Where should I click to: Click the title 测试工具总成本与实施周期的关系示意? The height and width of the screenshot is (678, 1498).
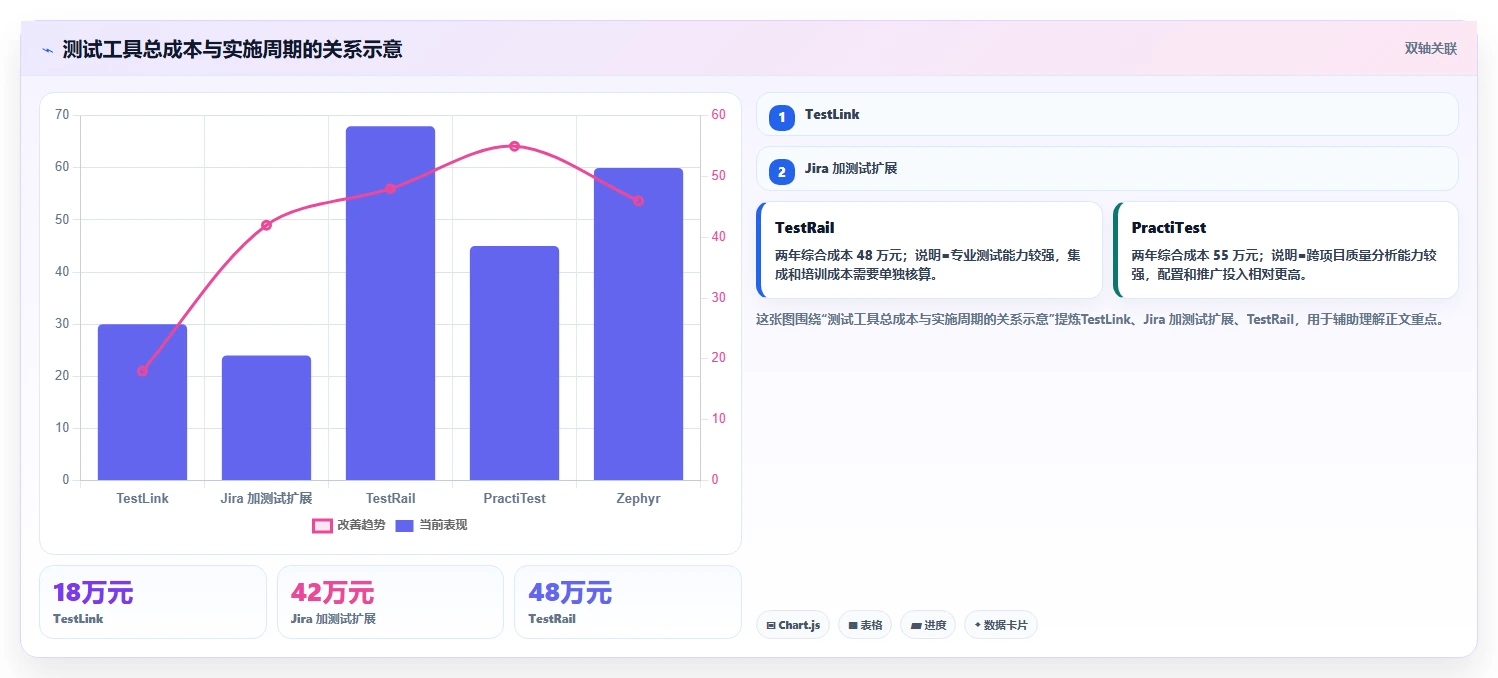pyautogui.click(x=232, y=49)
